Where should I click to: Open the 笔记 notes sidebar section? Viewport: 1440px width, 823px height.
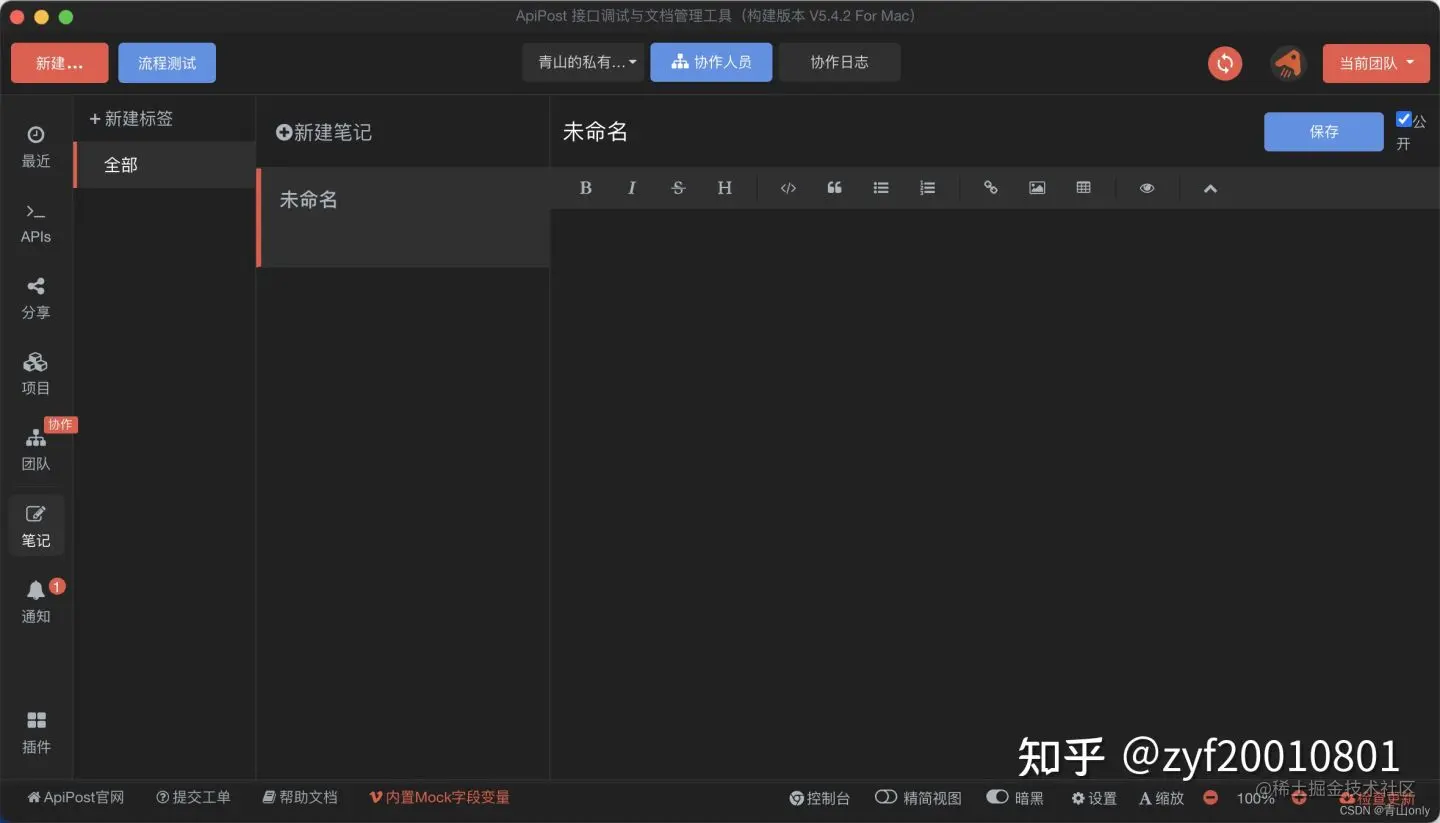pos(36,527)
